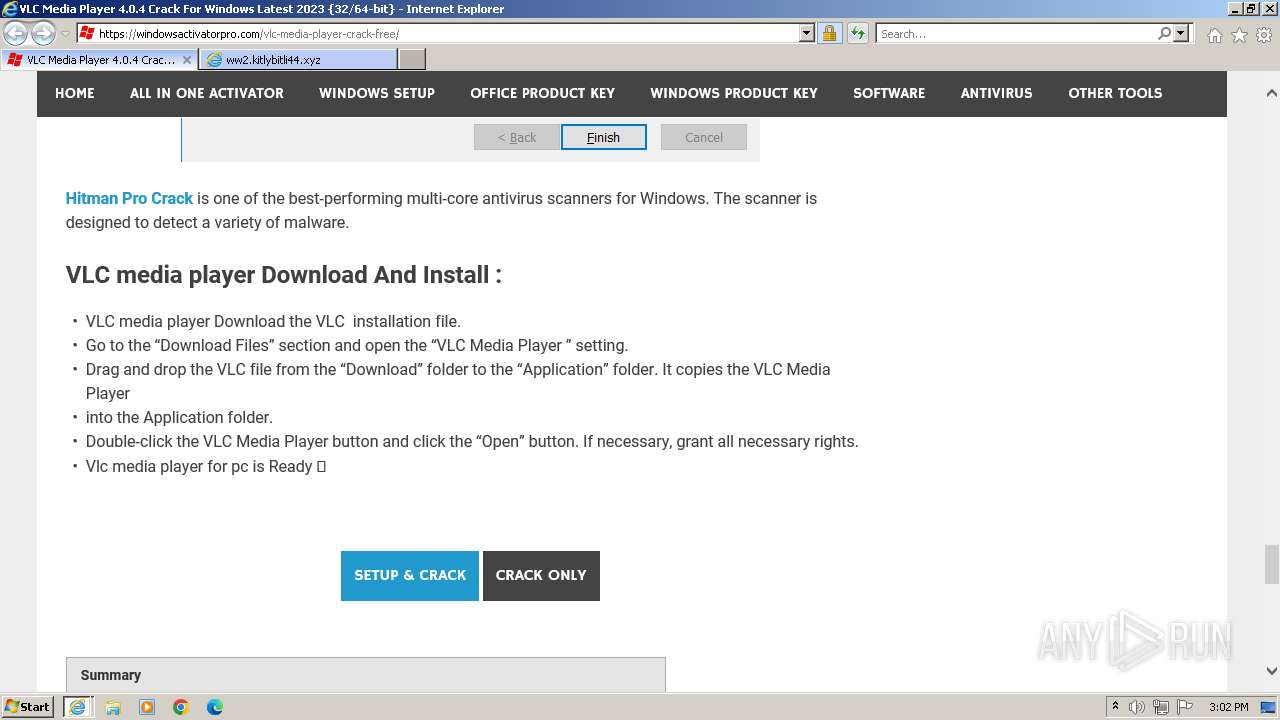This screenshot has height=720, width=1280.
Task: Open OFFICE PRODUCT KEY menu item
Action: point(543,93)
